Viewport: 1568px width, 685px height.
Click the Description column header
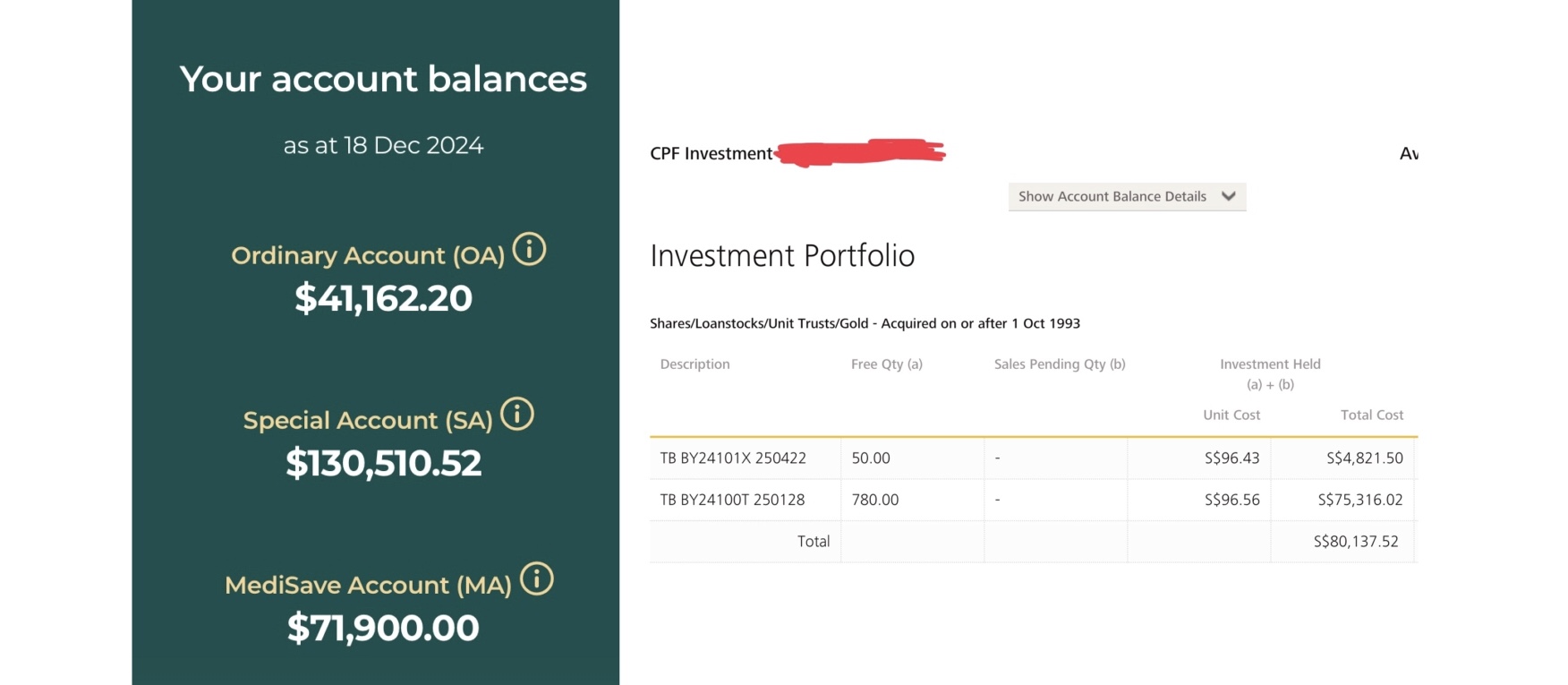[695, 364]
